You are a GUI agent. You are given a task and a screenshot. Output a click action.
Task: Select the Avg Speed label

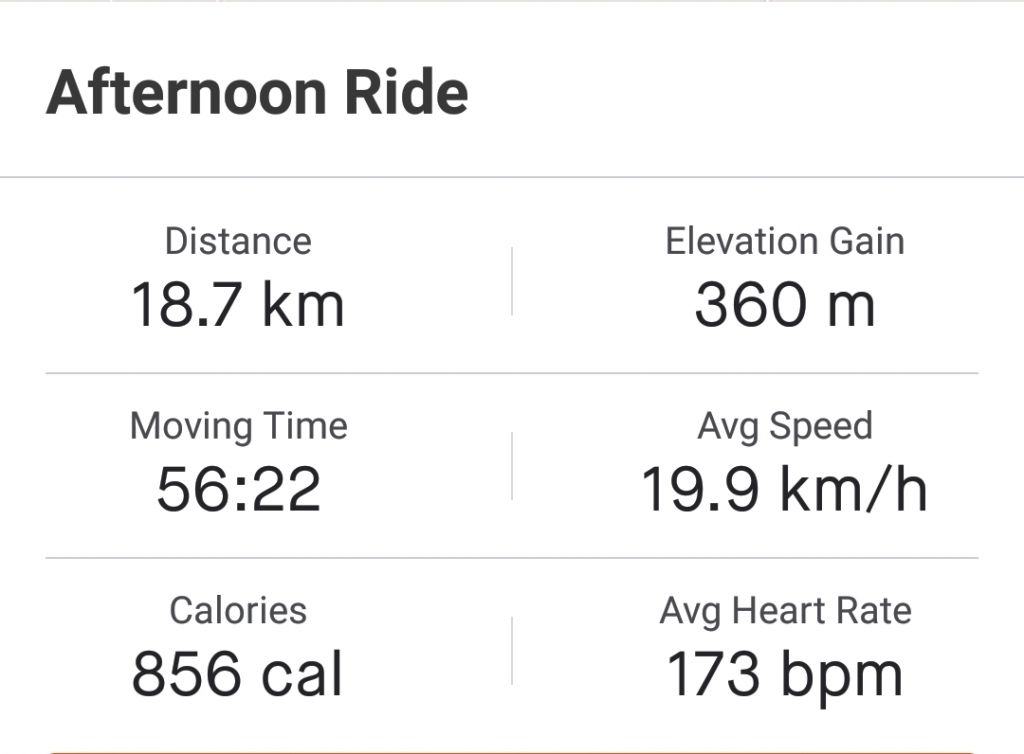pyautogui.click(x=785, y=426)
